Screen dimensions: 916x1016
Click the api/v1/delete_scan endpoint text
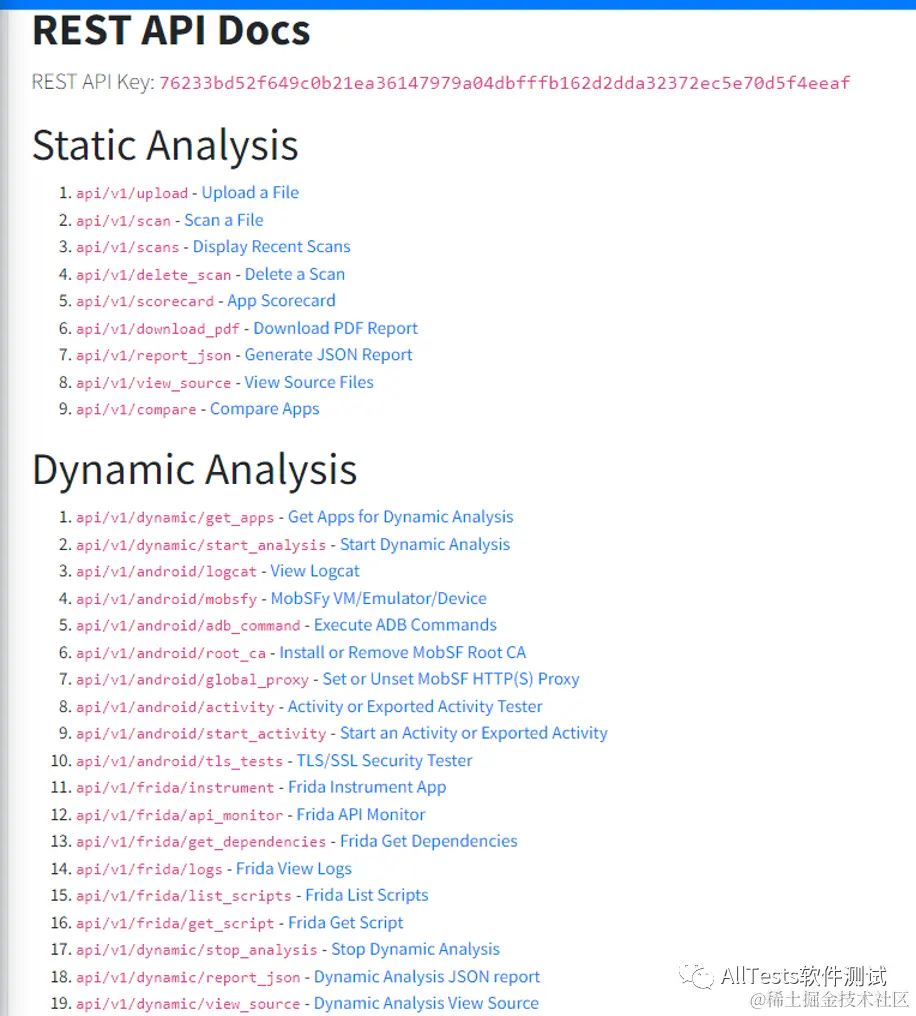pyautogui.click(x=154, y=275)
